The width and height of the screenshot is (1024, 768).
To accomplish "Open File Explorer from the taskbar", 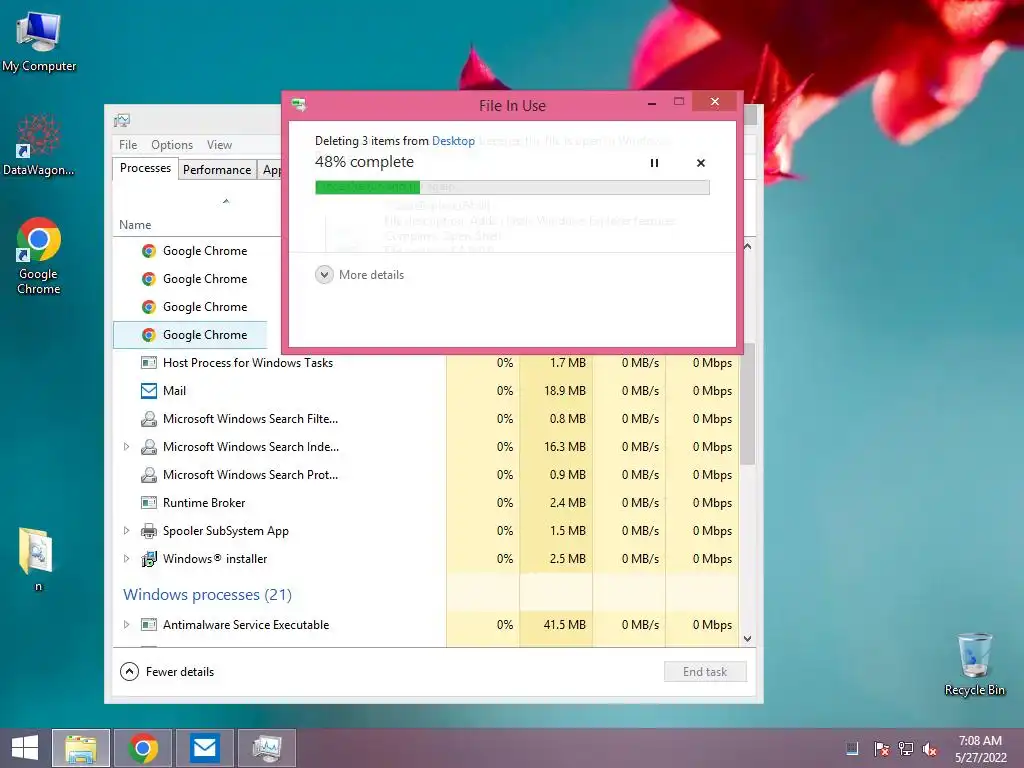I will (81, 748).
